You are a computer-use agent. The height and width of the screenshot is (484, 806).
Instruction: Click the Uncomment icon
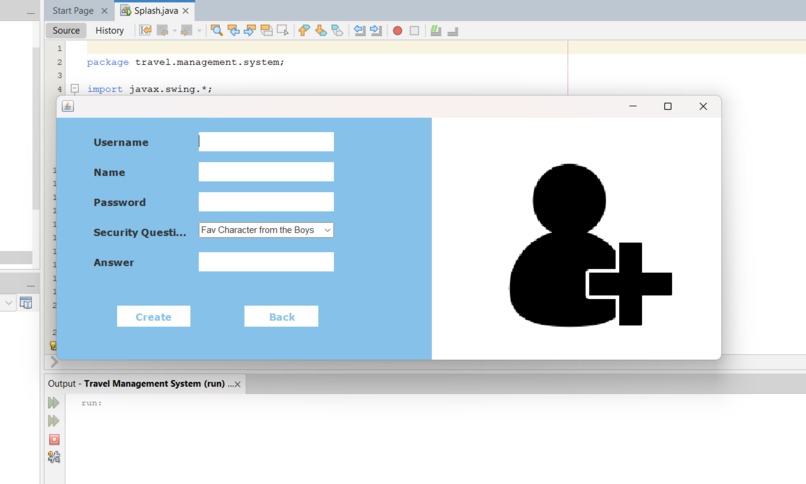coord(452,31)
